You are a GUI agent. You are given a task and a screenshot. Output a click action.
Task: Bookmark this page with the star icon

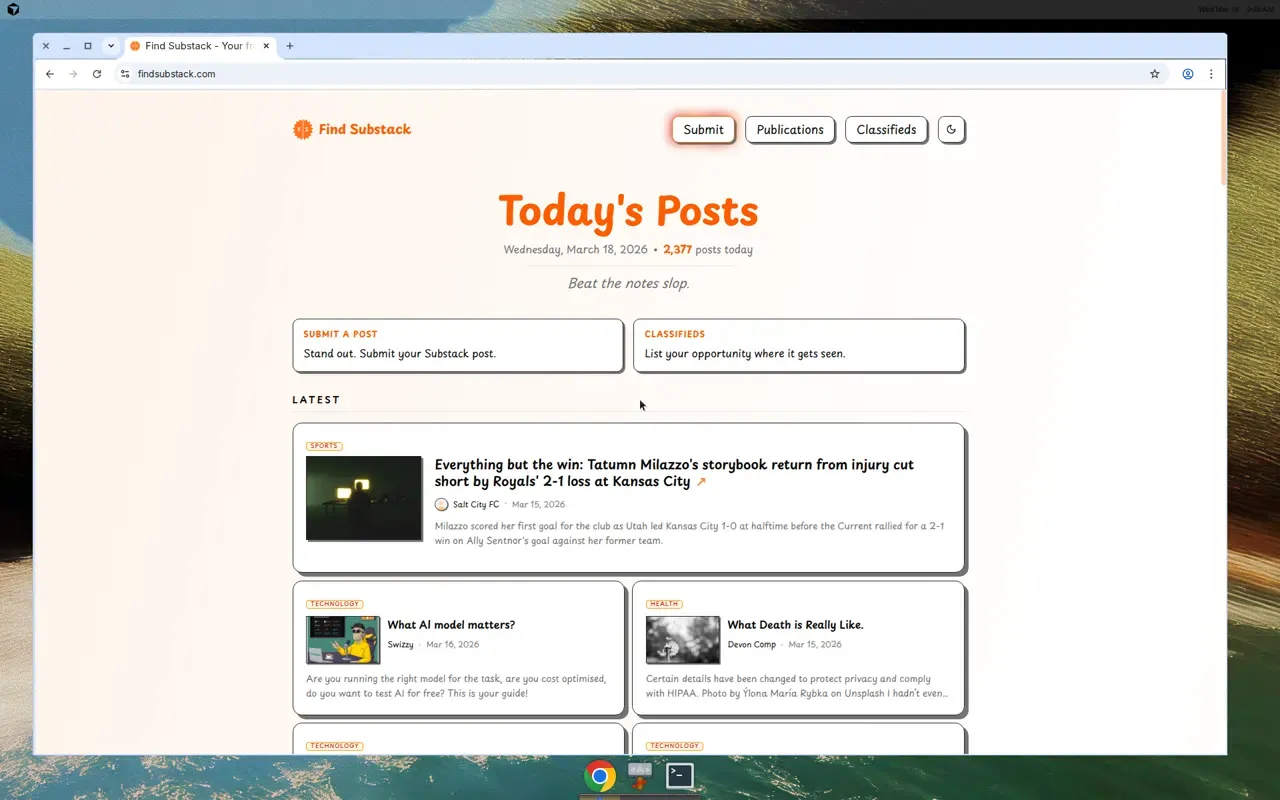[1154, 74]
